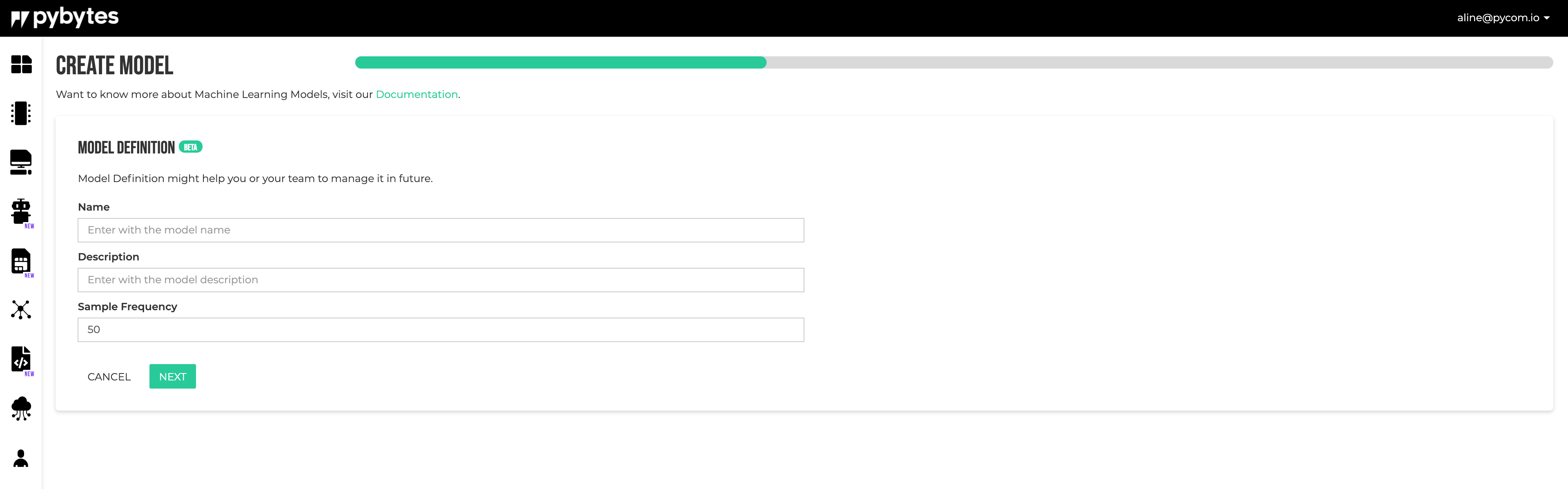
Task: Click the Name input field
Action: pyautogui.click(x=441, y=229)
